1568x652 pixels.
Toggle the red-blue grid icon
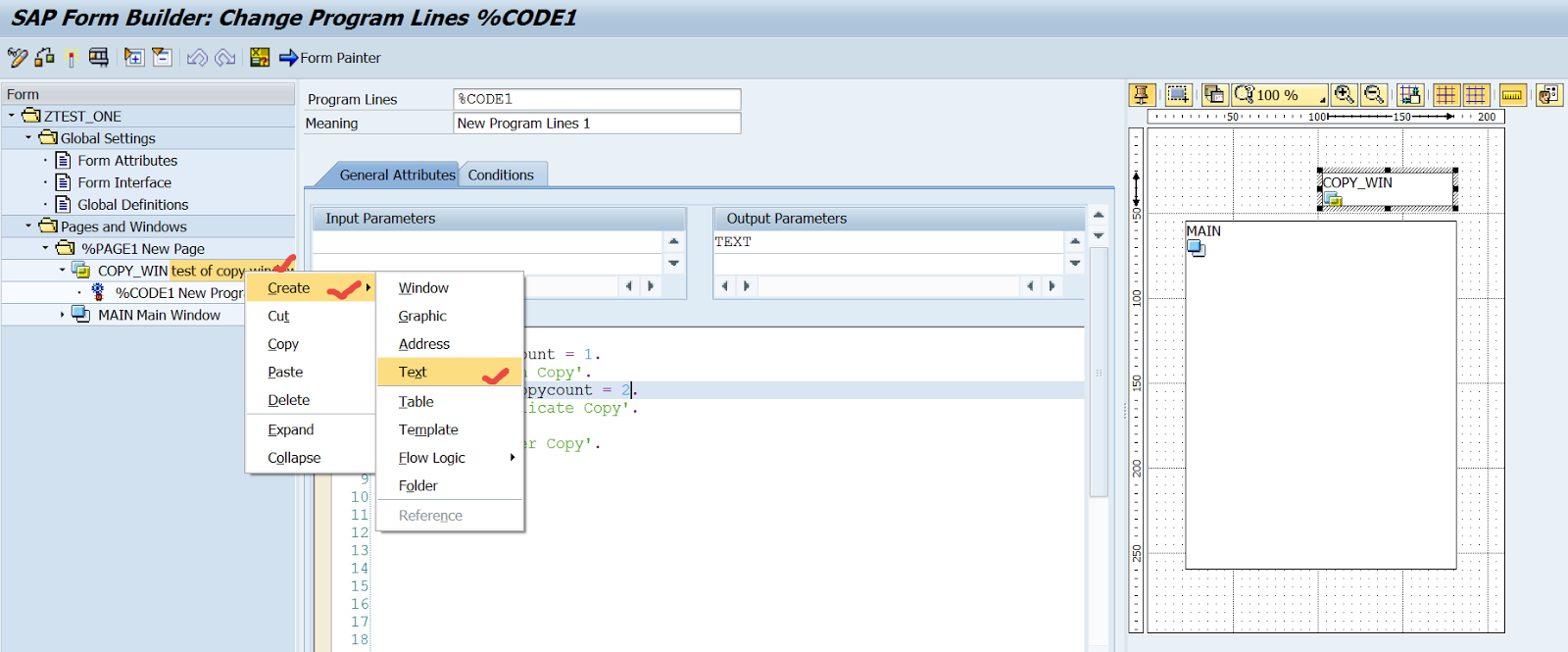1446,95
